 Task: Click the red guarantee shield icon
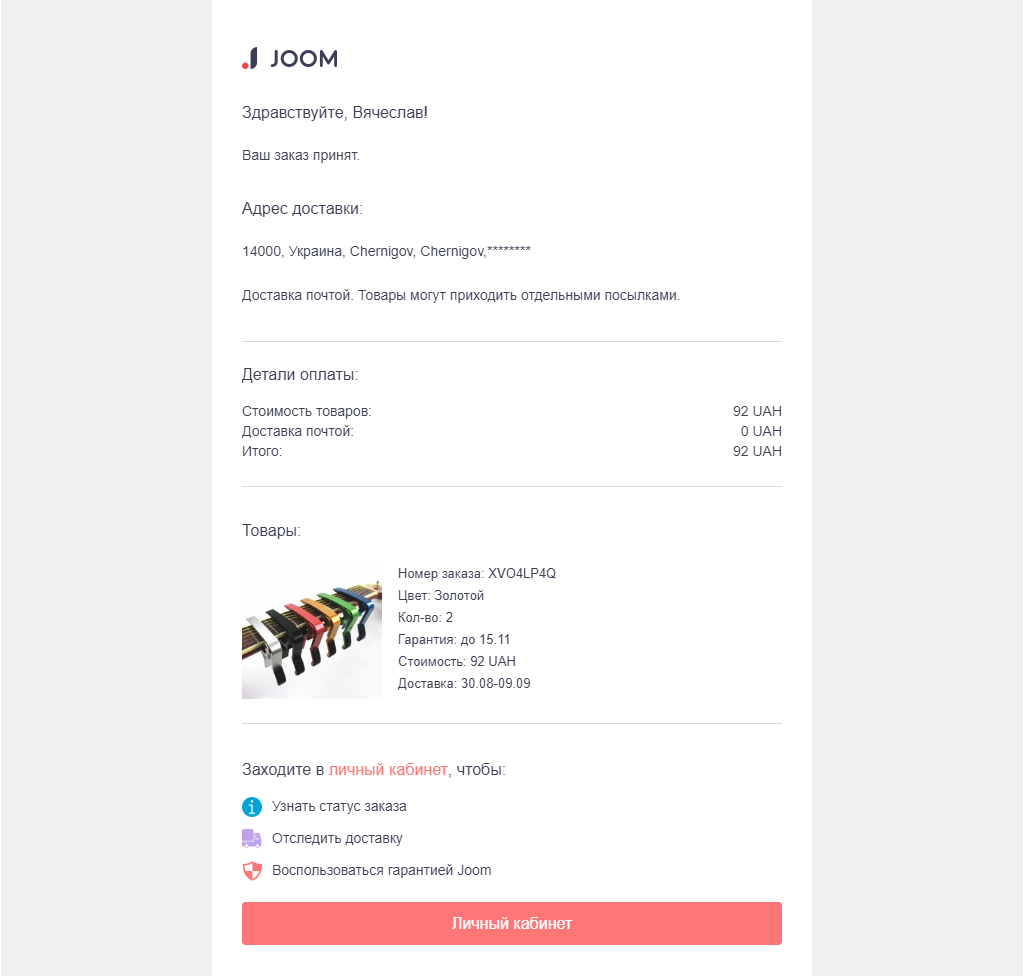[252, 870]
